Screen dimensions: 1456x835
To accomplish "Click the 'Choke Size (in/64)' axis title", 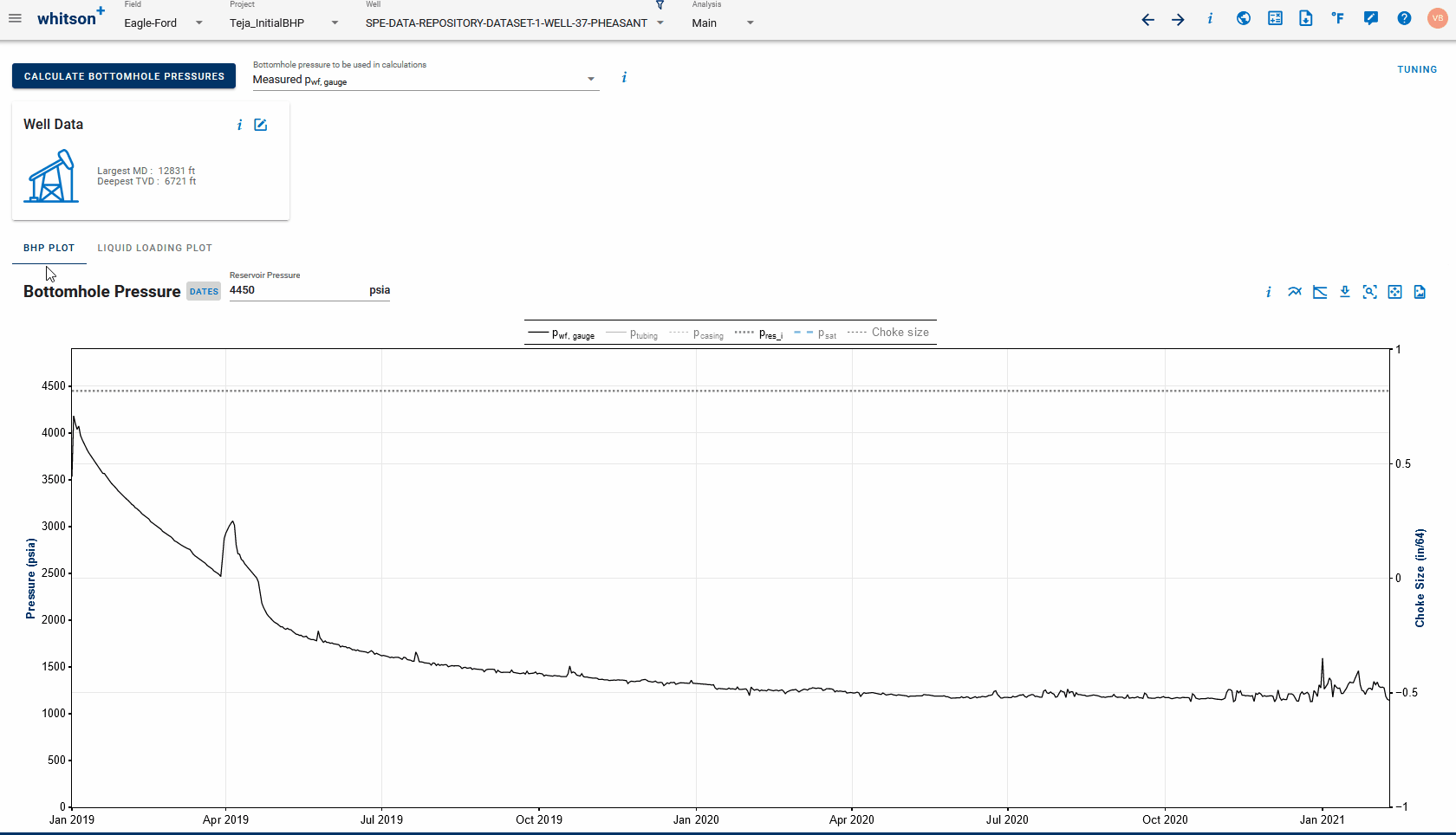I will point(1420,578).
